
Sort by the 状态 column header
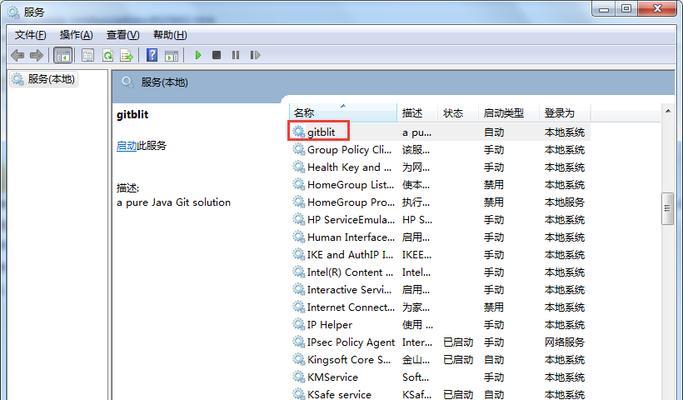457,113
